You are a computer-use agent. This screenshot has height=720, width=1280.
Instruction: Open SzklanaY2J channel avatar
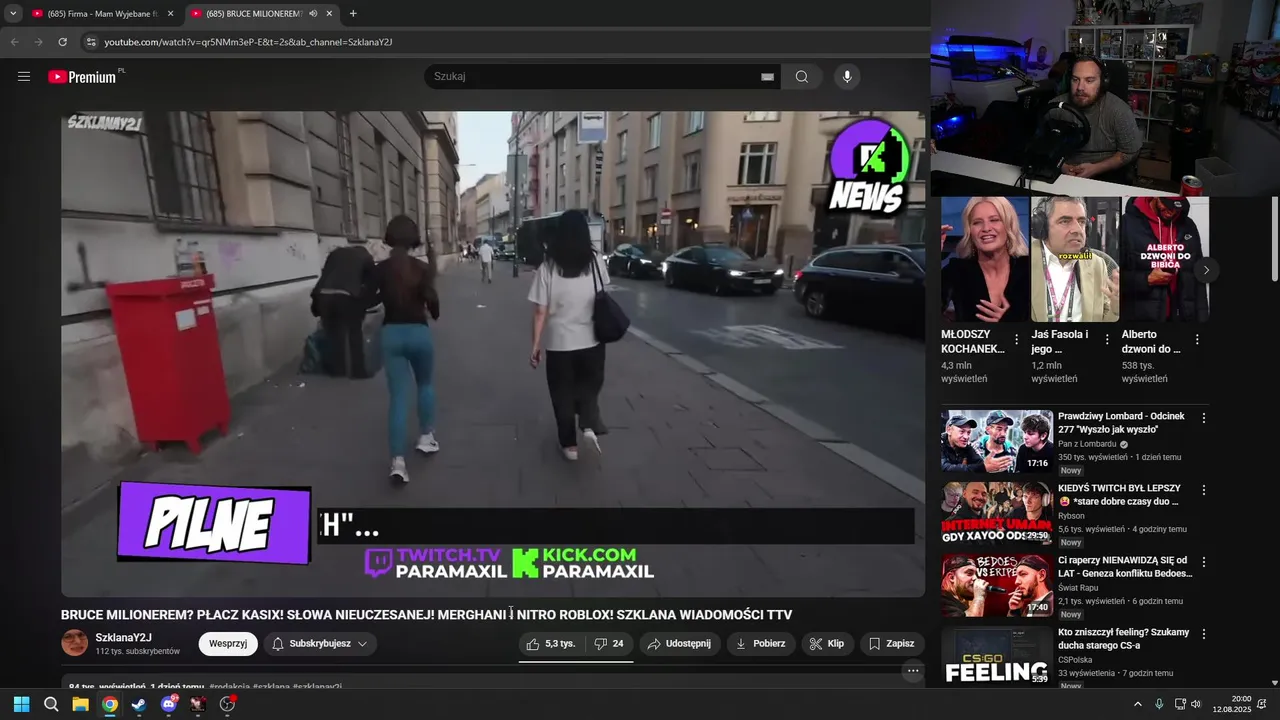[75, 643]
